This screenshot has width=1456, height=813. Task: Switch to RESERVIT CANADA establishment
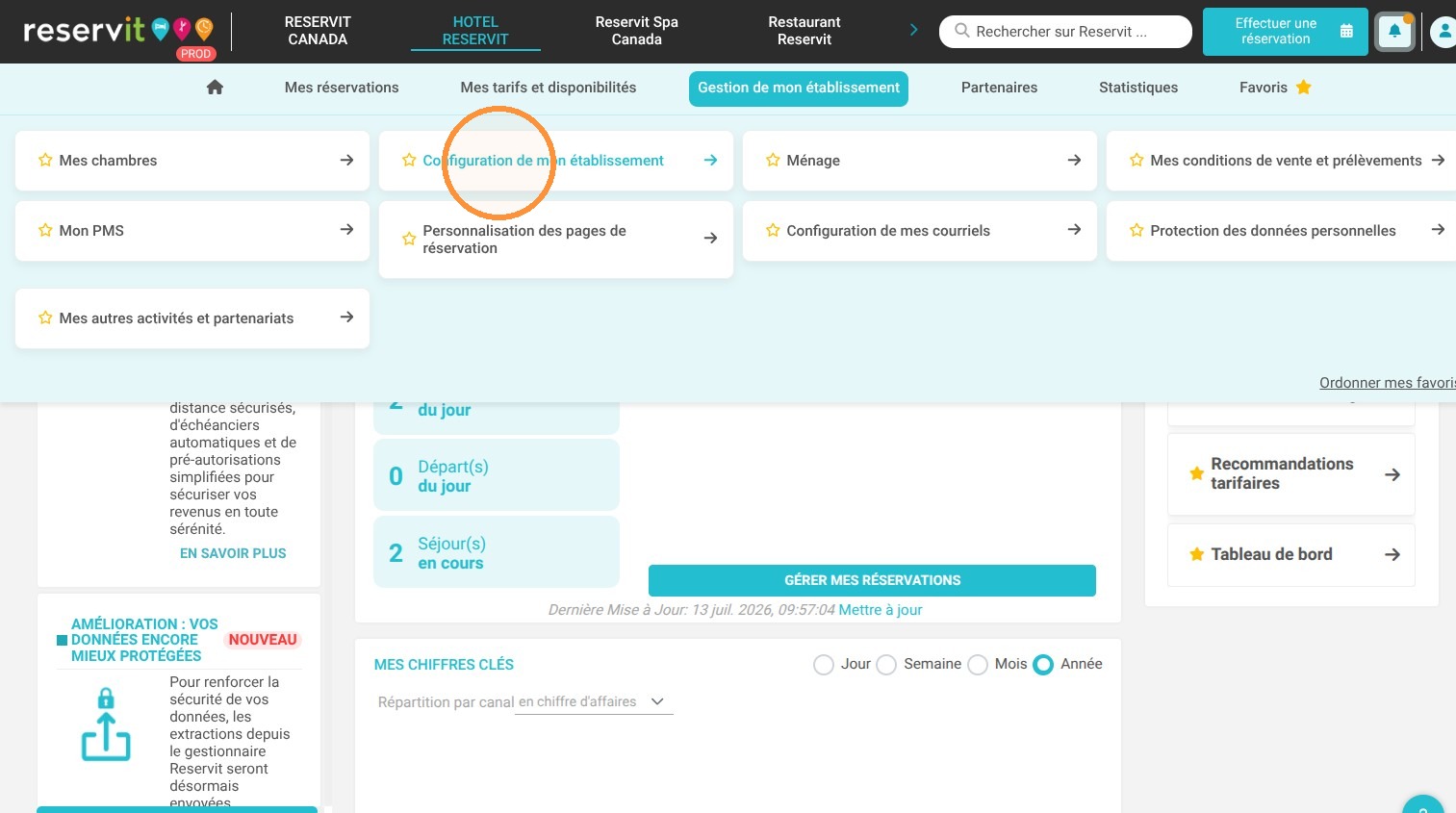318,31
